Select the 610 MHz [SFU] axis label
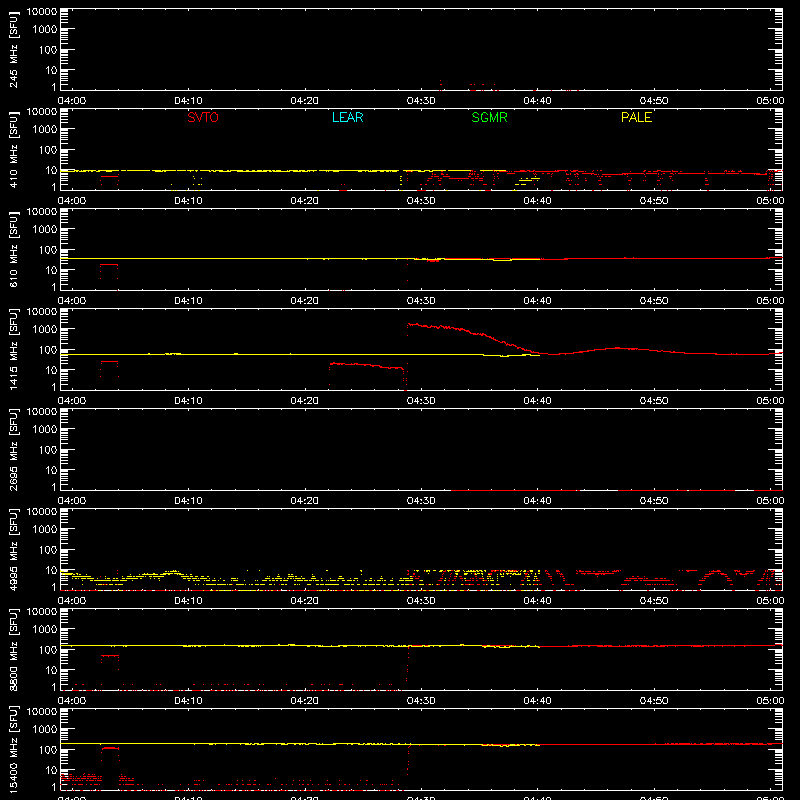 pyautogui.click(x=13, y=250)
